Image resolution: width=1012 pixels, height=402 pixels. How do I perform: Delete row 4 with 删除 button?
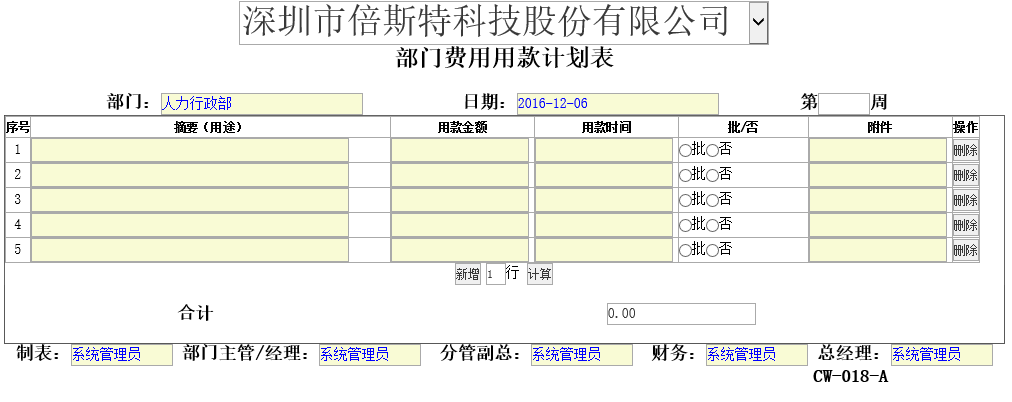[x=966, y=226]
